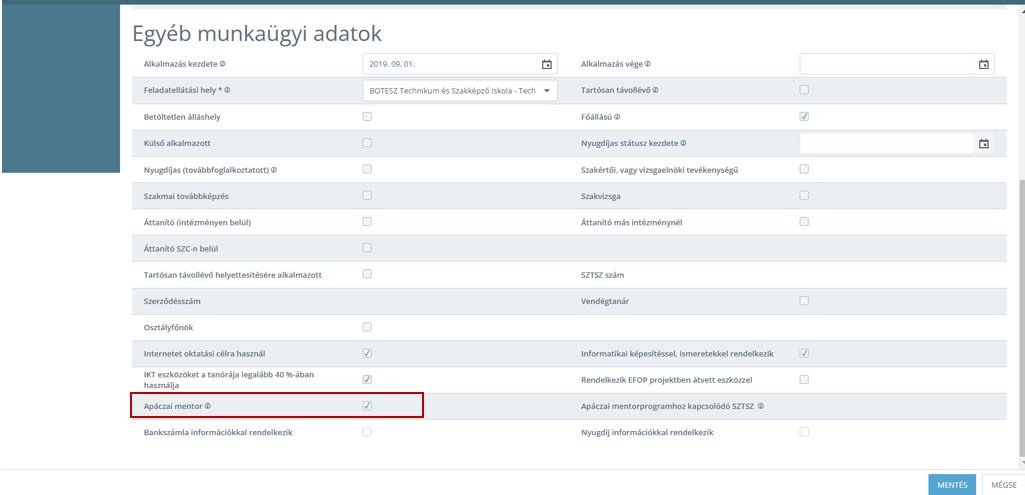The width and height of the screenshot is (1025, 495).
Task: Check Tartósan távollévő helyettesítésére alkalmazott box
Action: [x=367, y=274]
